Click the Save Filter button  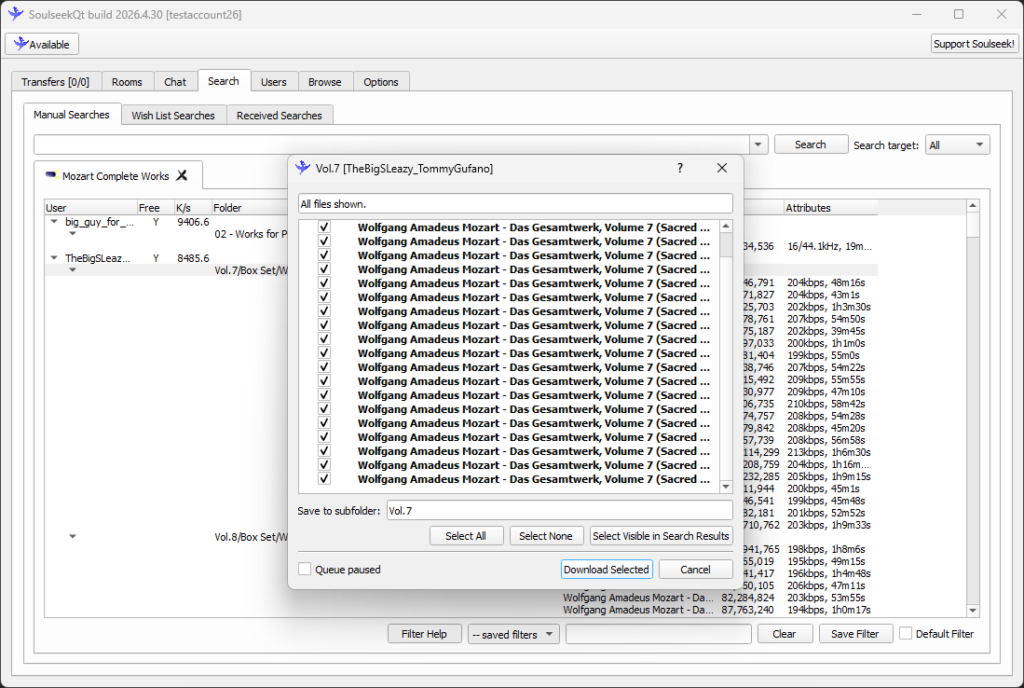(855, 634)
